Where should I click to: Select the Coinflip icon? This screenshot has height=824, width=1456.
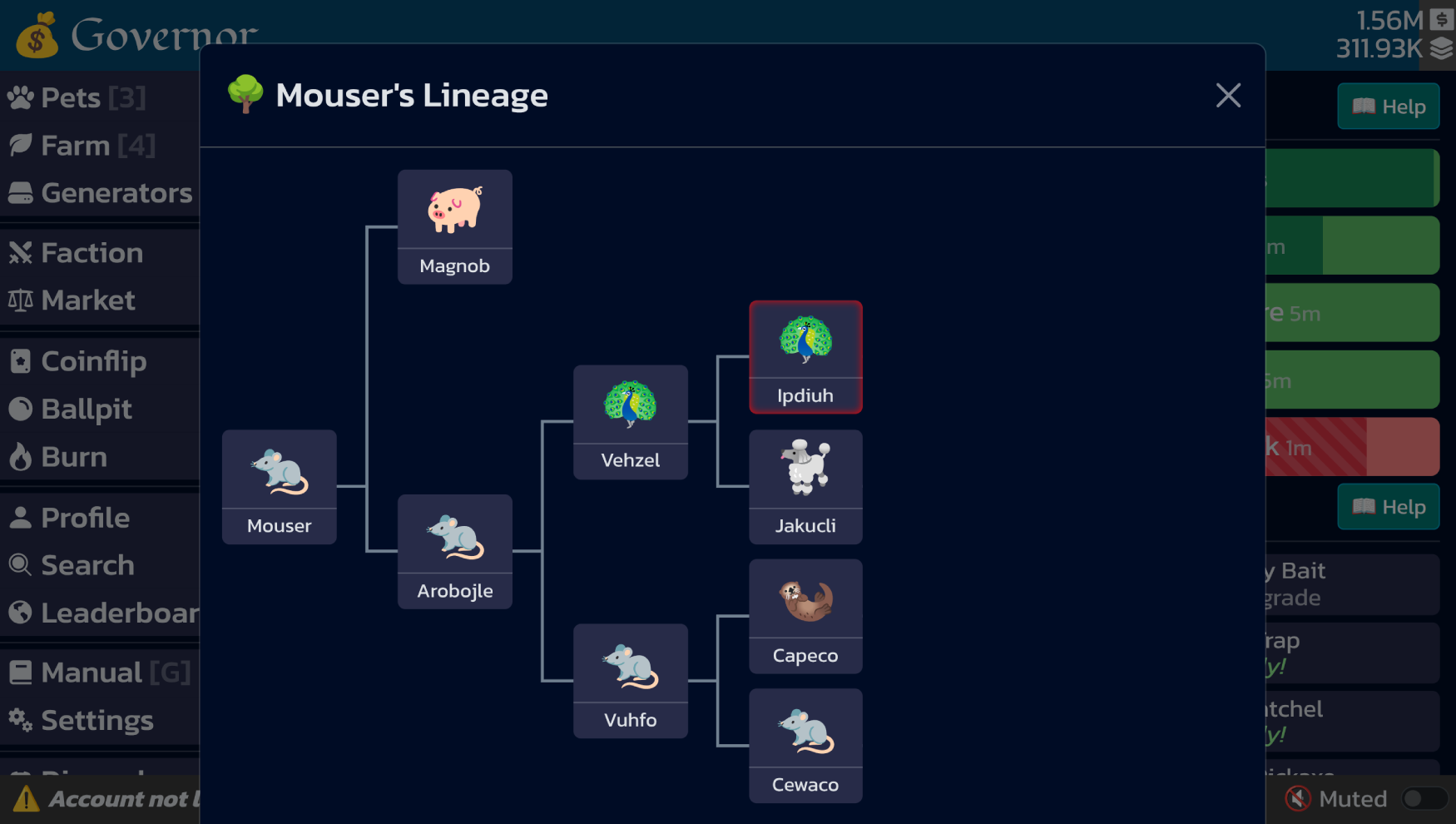point(20,361)
